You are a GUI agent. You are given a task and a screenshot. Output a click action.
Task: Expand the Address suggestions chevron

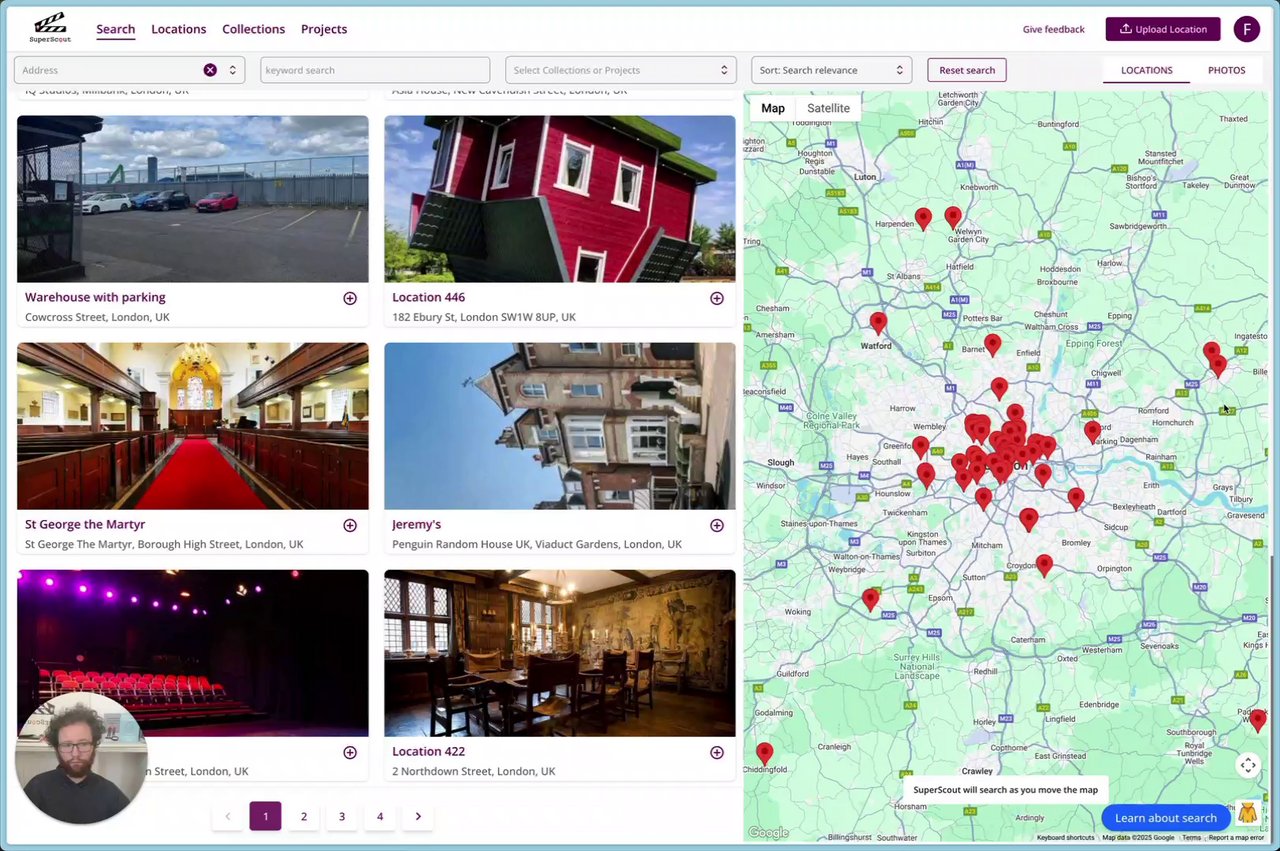(232, 70)
